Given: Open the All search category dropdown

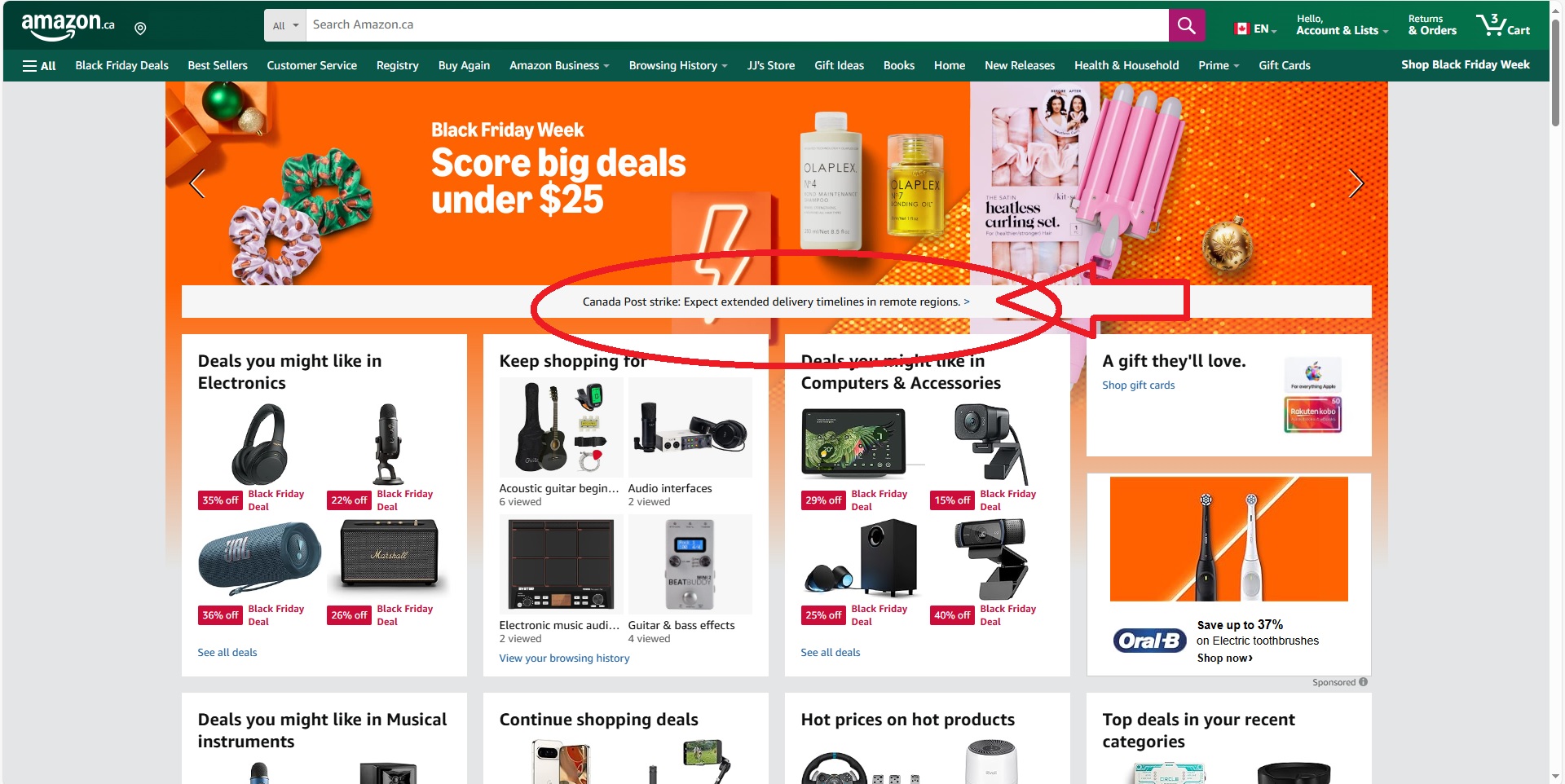Looking at the screenshot, I should [x=285, y=25].
